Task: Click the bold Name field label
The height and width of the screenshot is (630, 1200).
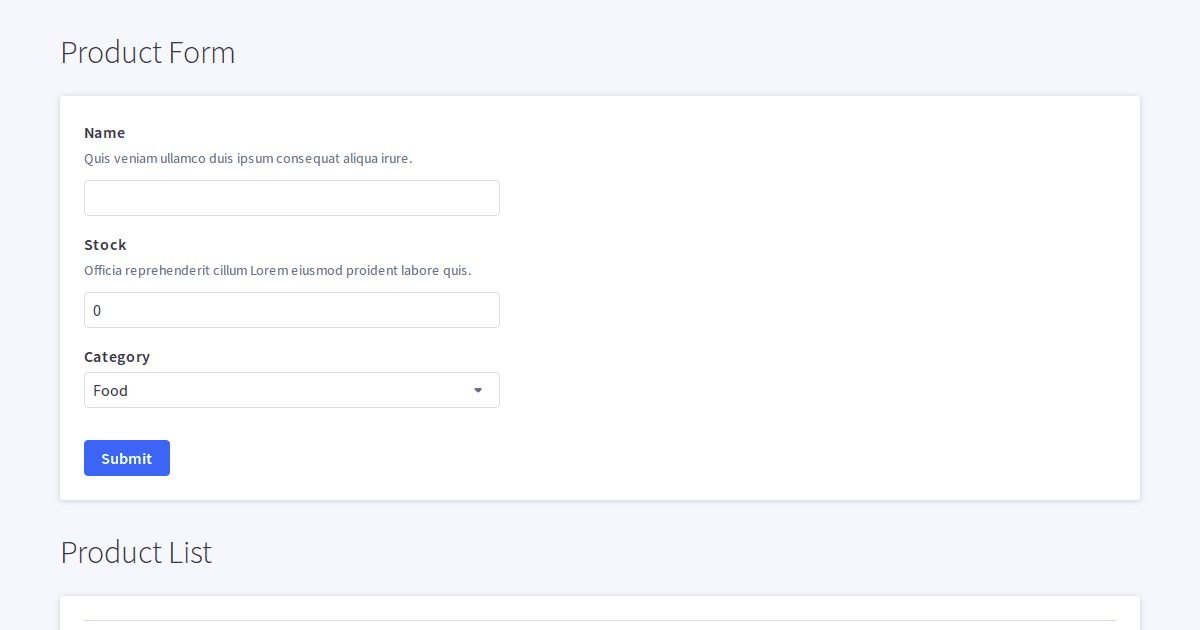Action: tap(104, 132)
